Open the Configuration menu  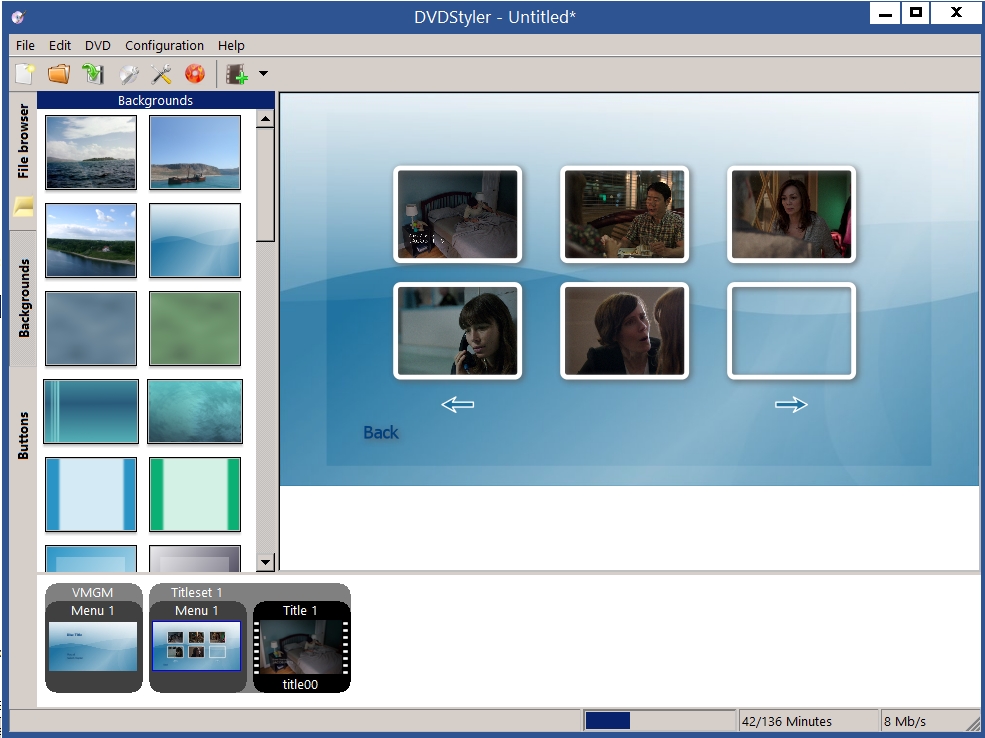point(164,45)
